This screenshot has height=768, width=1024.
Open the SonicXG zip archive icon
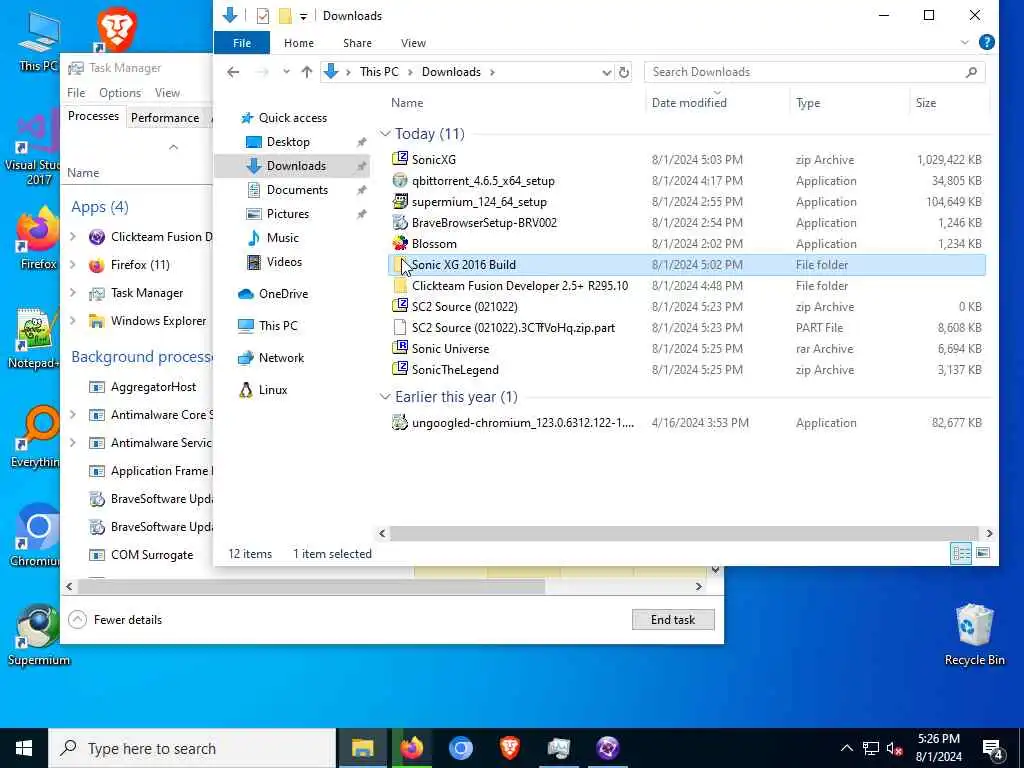pos(400,159)
